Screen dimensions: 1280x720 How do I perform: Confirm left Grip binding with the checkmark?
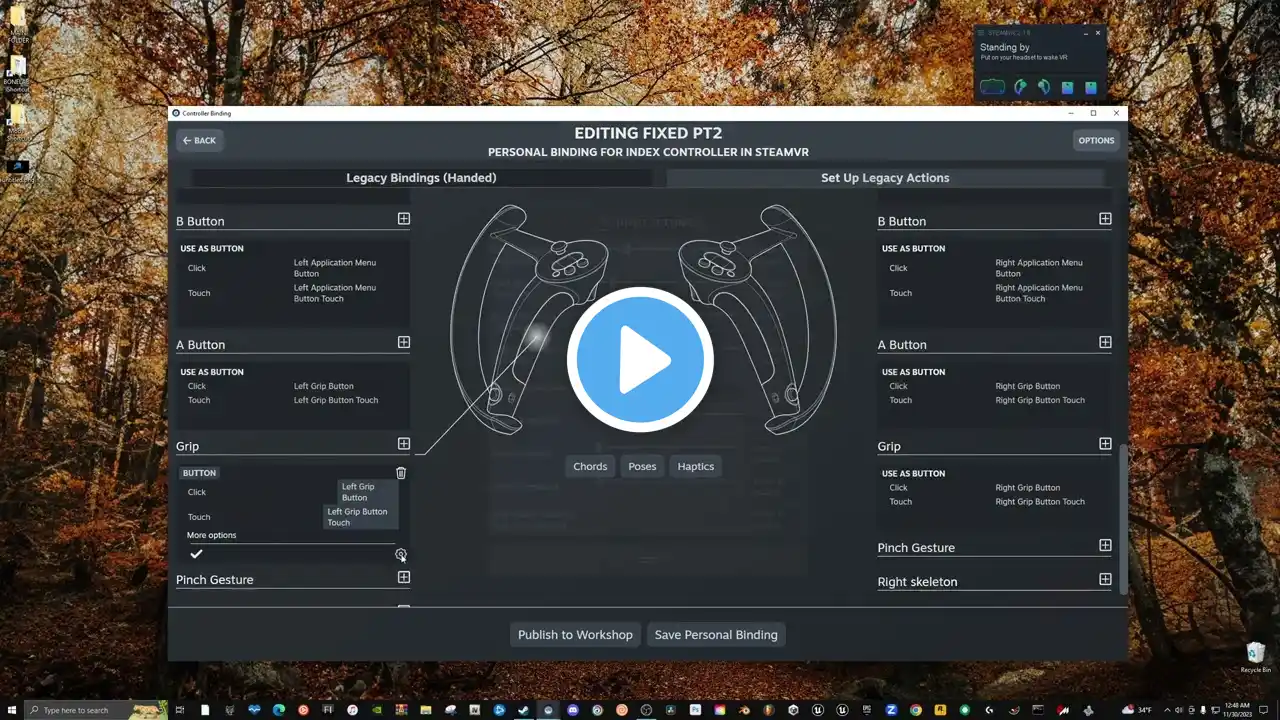click(196, 554)
